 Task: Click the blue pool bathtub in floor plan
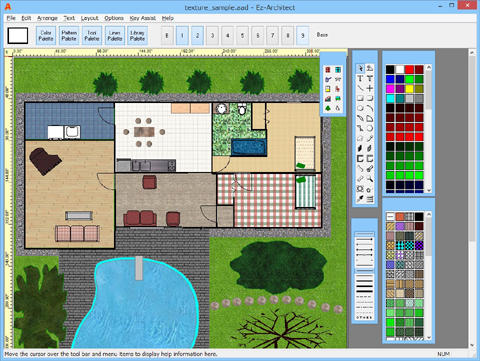coord(249,147)
